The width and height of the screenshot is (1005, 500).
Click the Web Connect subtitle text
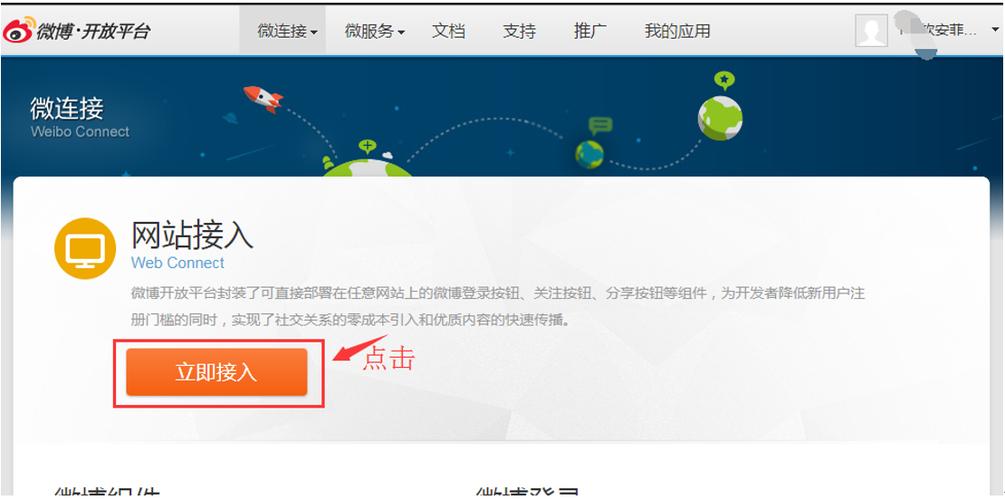(x=178, y=263)
